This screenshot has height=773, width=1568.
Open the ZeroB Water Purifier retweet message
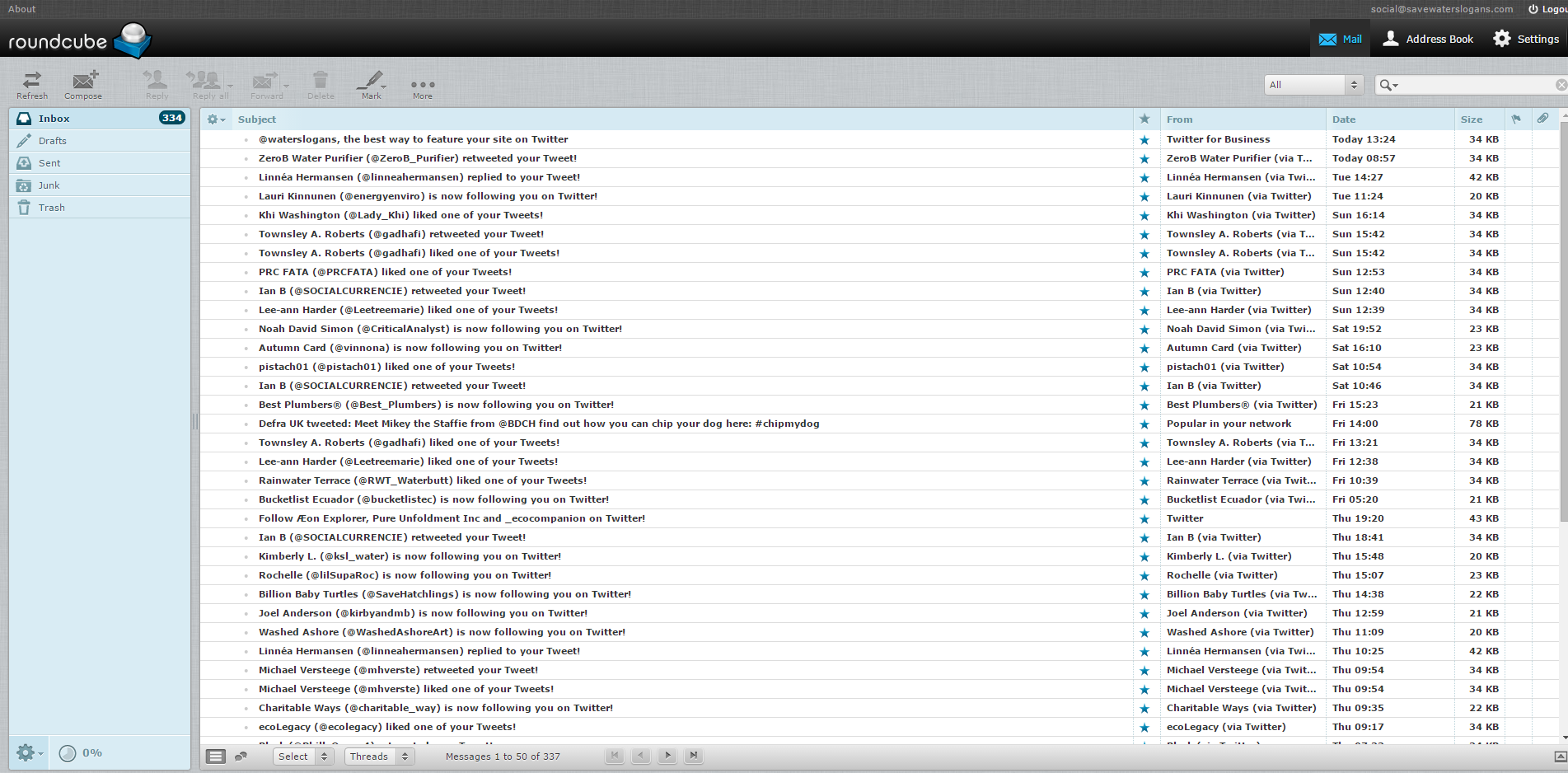(x=418, y=158)
